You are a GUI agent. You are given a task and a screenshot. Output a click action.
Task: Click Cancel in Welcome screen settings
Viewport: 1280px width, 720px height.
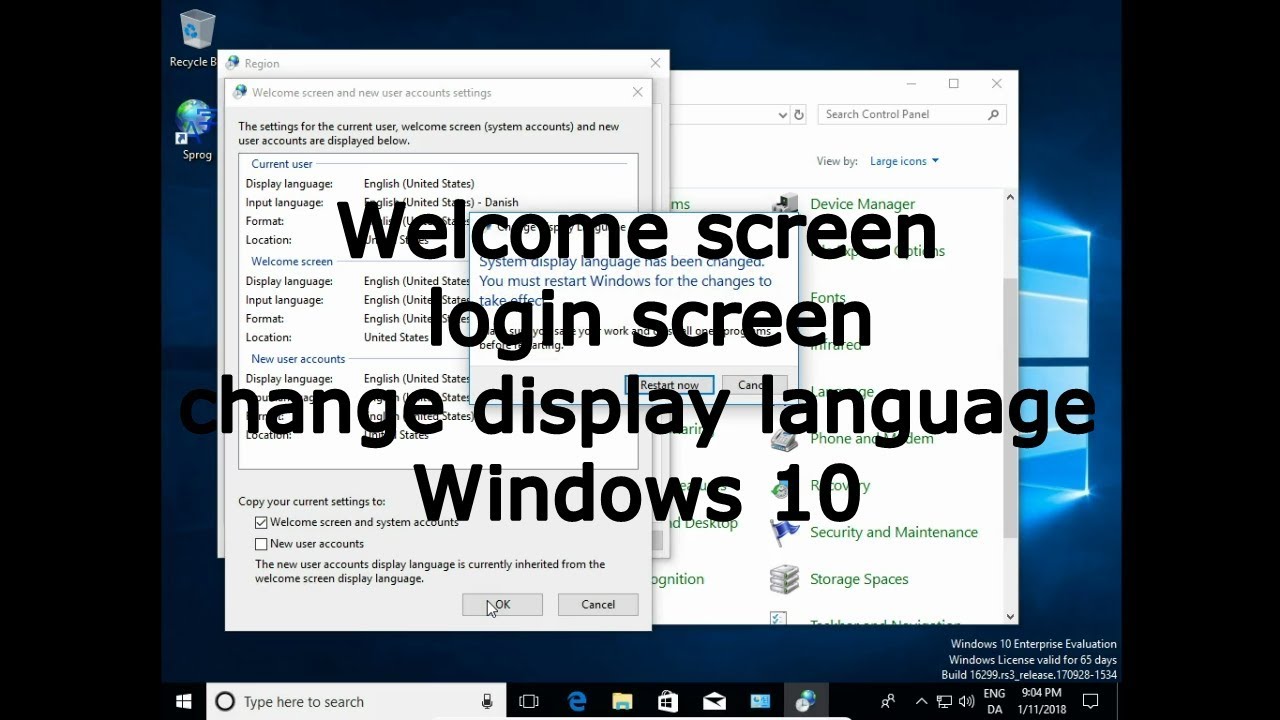[x=598, y=604]
